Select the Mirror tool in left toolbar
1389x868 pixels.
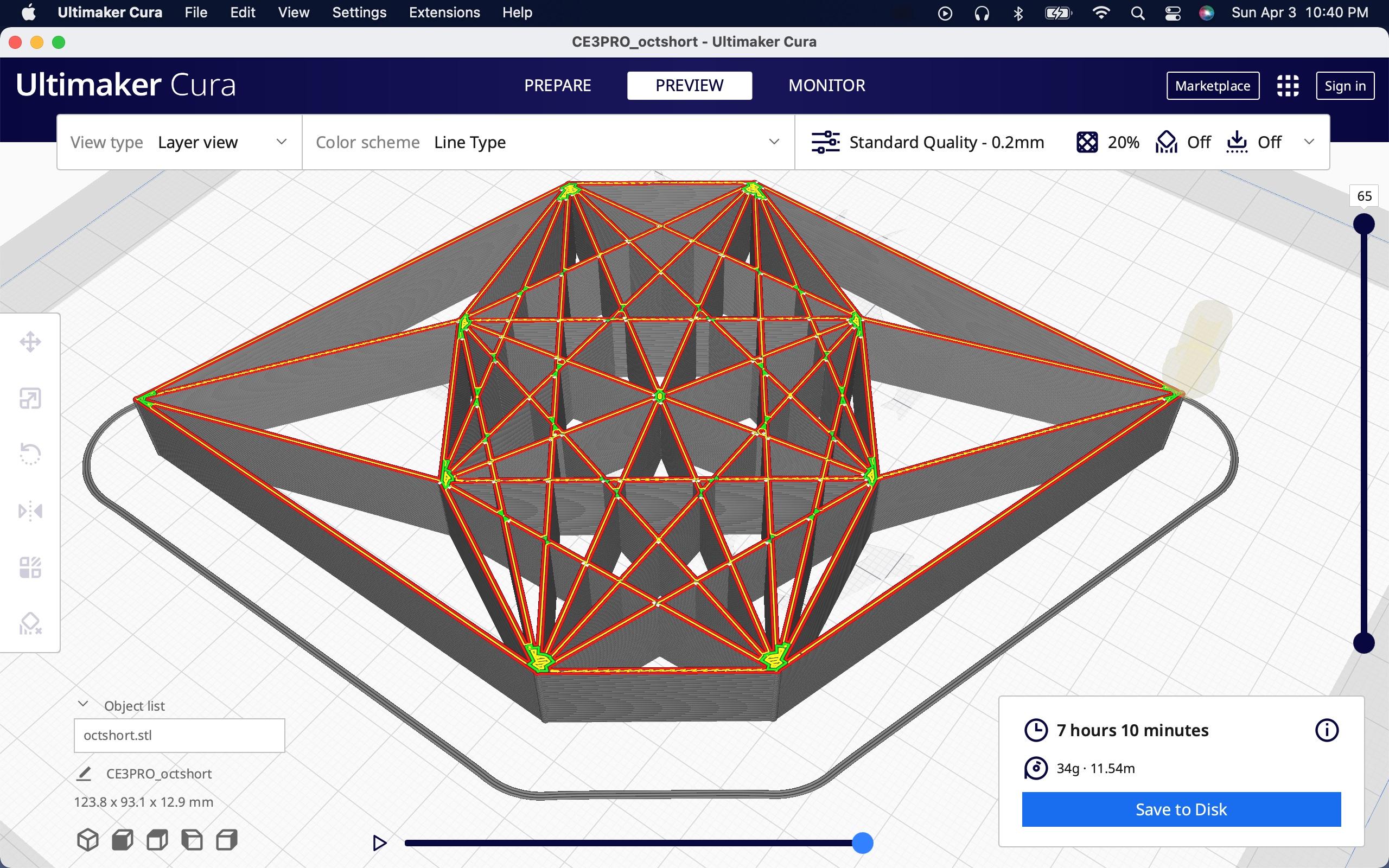point(30,510)
